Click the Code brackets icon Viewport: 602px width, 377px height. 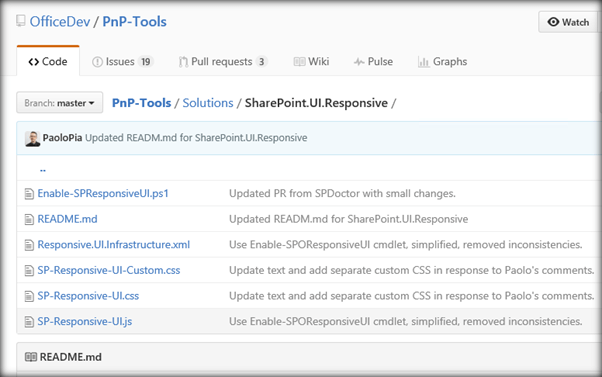click(x=34, y=62)
